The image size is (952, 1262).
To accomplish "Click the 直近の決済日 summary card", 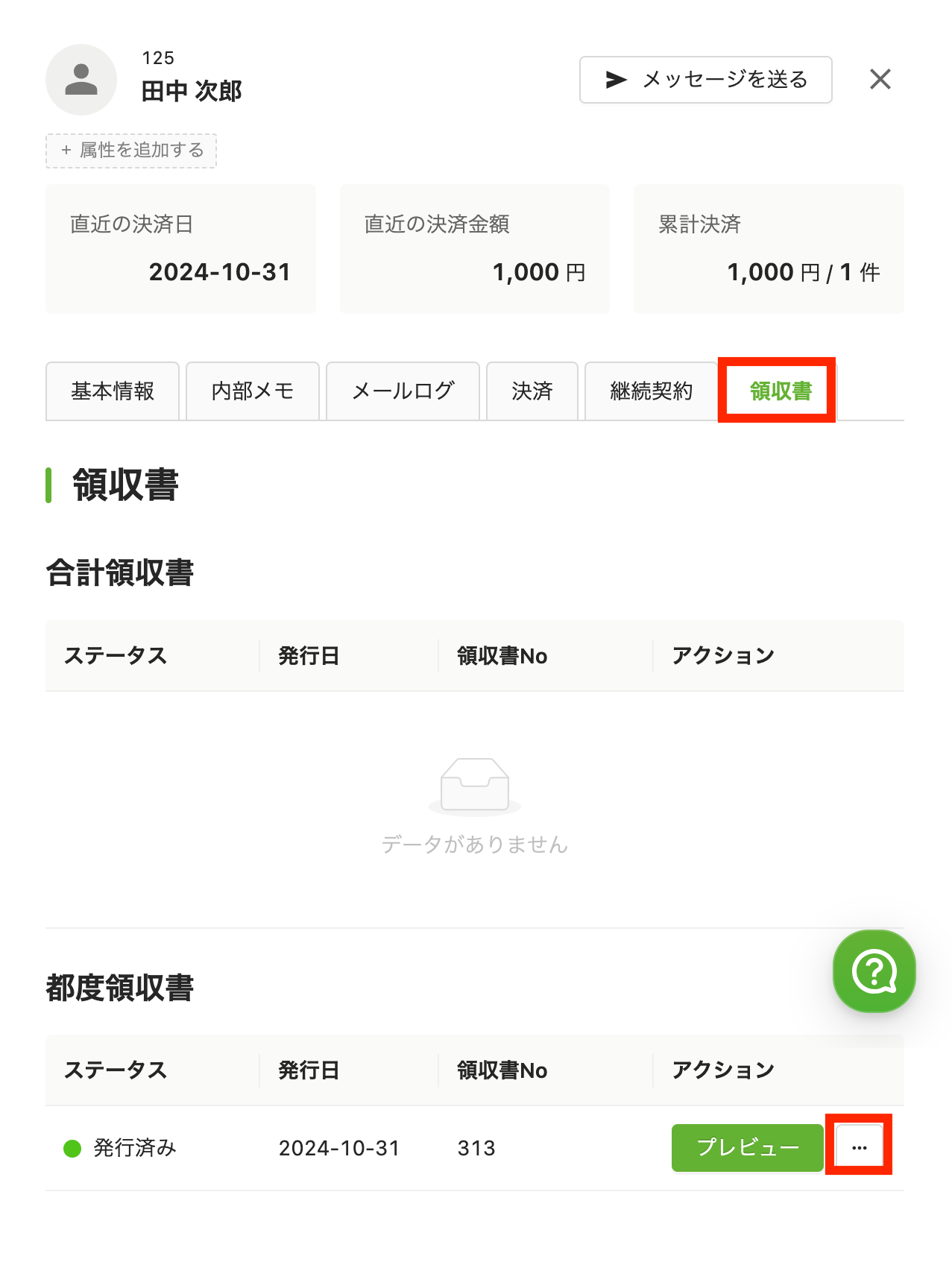I will point(181,249).
